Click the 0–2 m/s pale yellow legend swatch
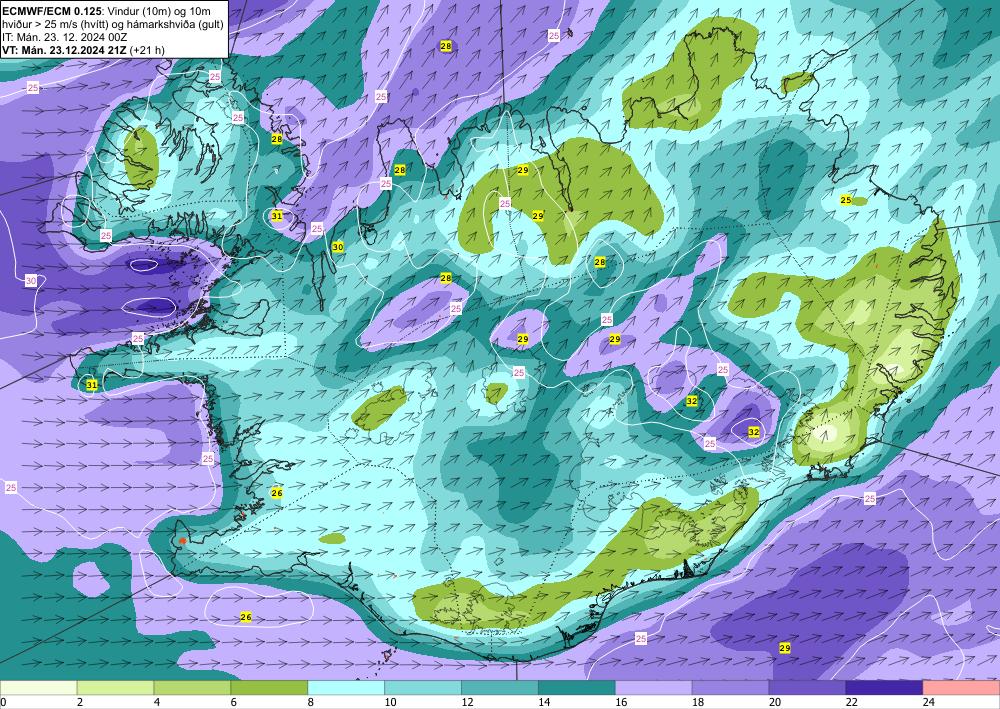1000x709 pixels. click(x=38, y=688)
